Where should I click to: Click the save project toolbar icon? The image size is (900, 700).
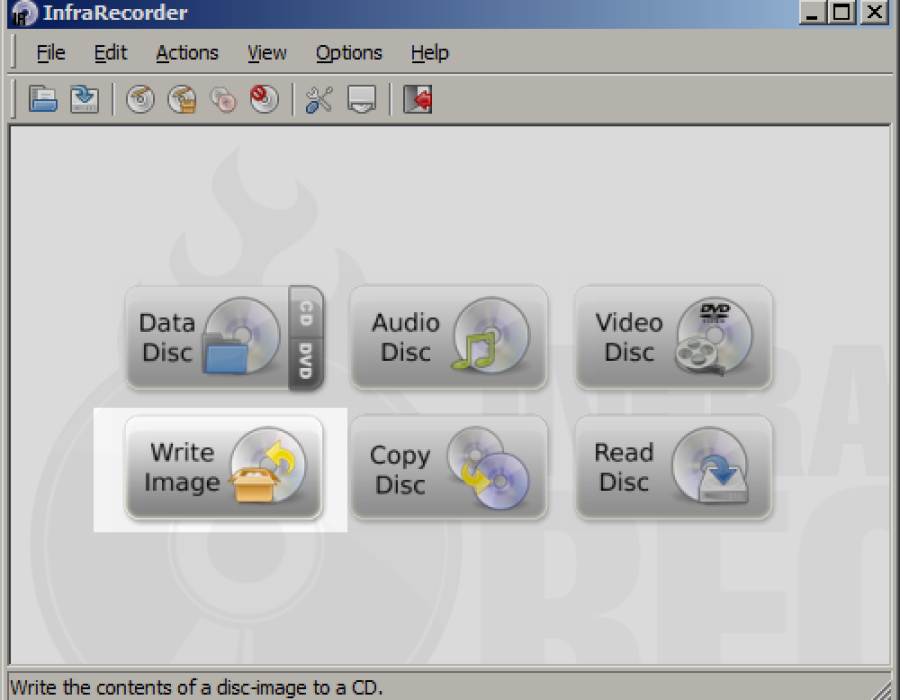(84, 99)
